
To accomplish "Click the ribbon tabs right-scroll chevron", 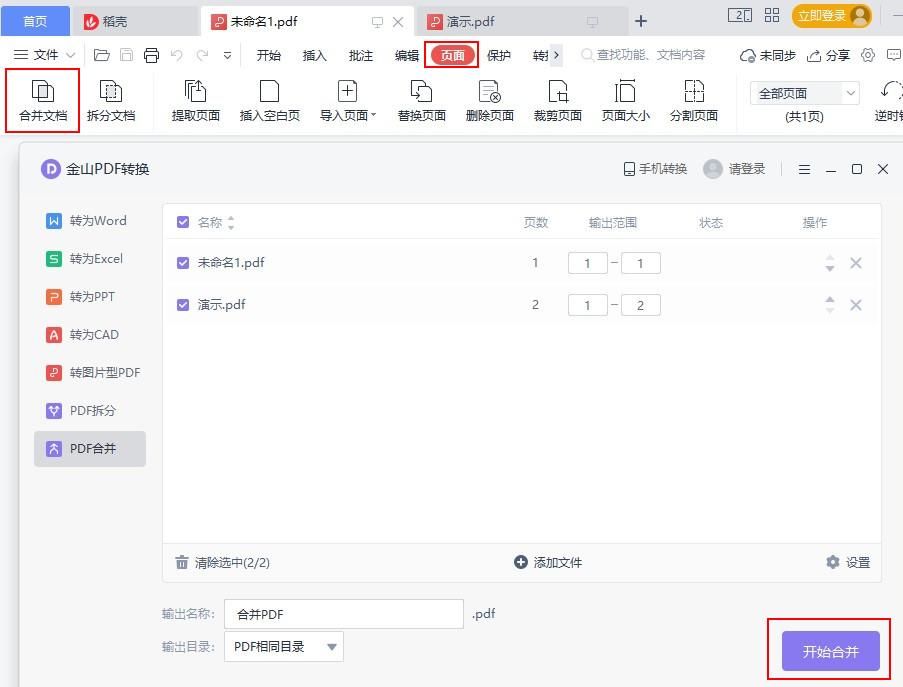I will (556, 55).
